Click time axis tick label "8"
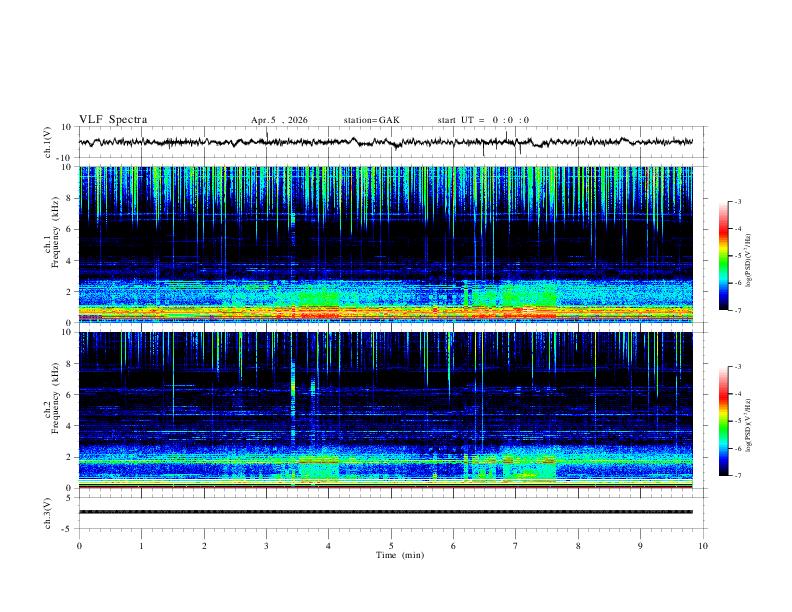The image size is (792, 612). tap(578, 546)
